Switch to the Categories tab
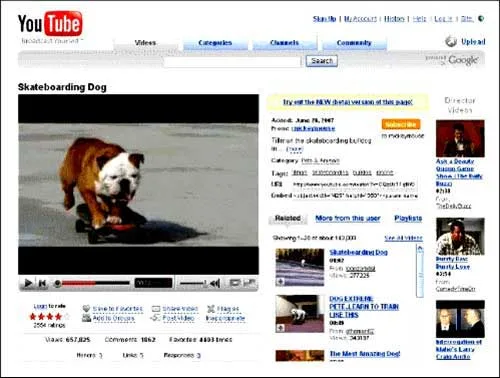The width and height of the screenshot is (500, 378). (215, 43)
